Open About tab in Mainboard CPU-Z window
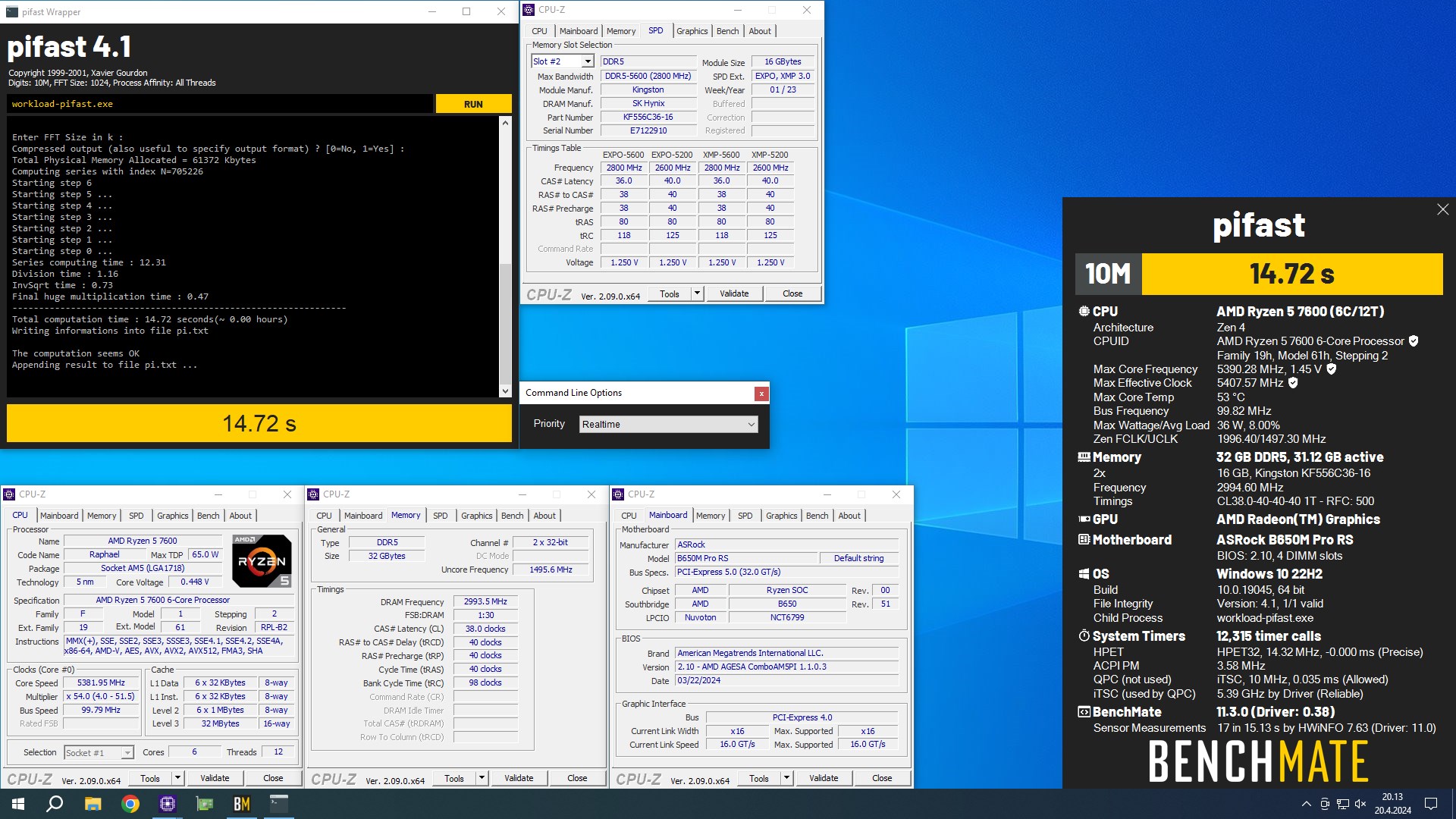The height and width of the screenshot is (819, 1456). pyautogui.click(x=849, y=516)
